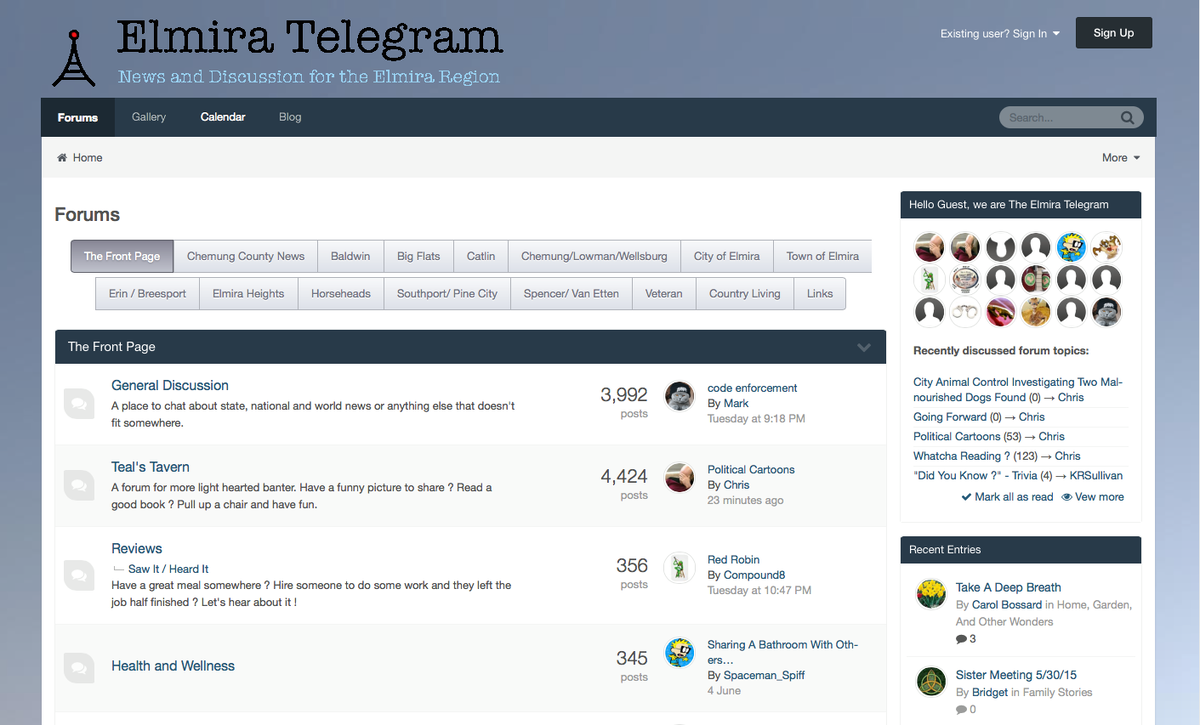Click into the Search input field
Screen dimensions: 1200x725
click(x=1060, y=118)
